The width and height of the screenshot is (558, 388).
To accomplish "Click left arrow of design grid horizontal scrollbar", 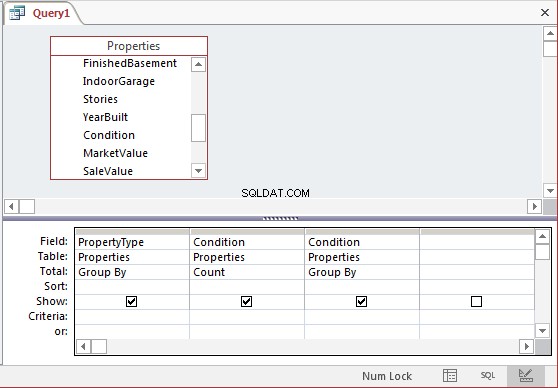I will pos(83,346).
